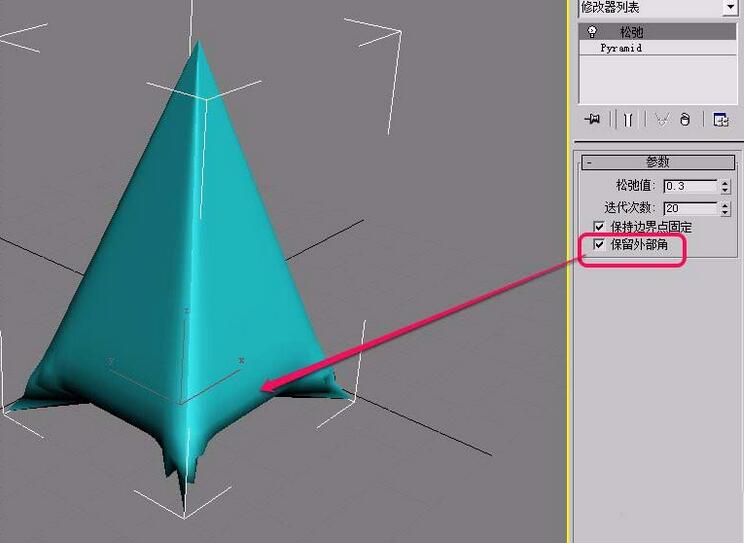Click the 迭代次数 spinner arrows
744x543 pixels.
(725, 208)
